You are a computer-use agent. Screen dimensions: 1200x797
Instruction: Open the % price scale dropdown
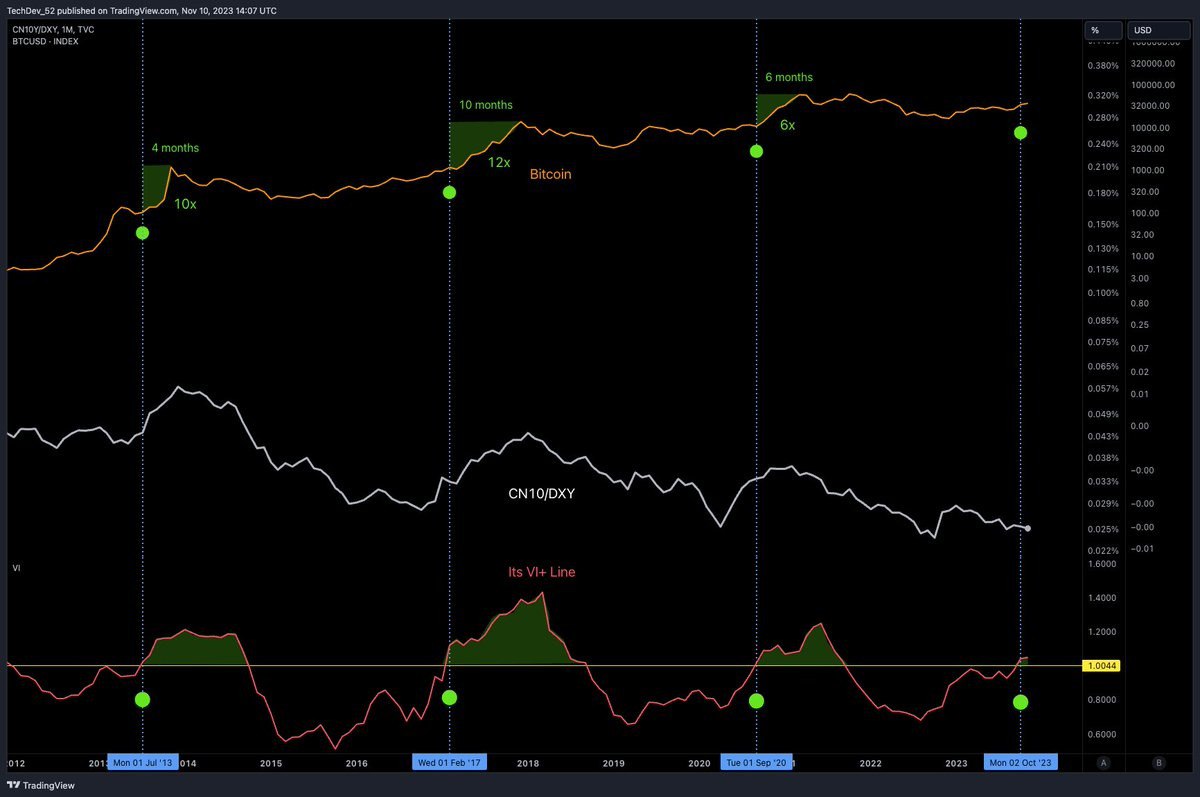(x=1103, y=30)
